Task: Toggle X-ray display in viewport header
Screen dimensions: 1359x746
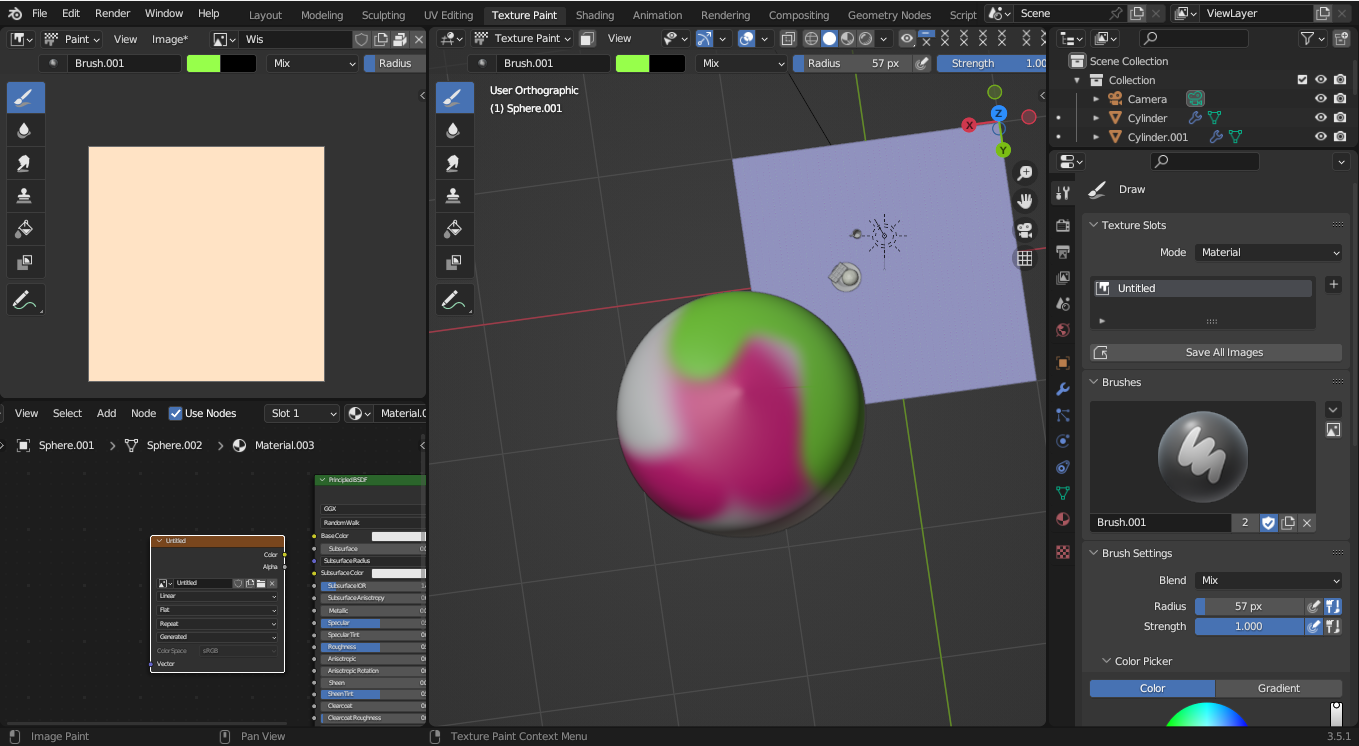Action: point(787,38)
